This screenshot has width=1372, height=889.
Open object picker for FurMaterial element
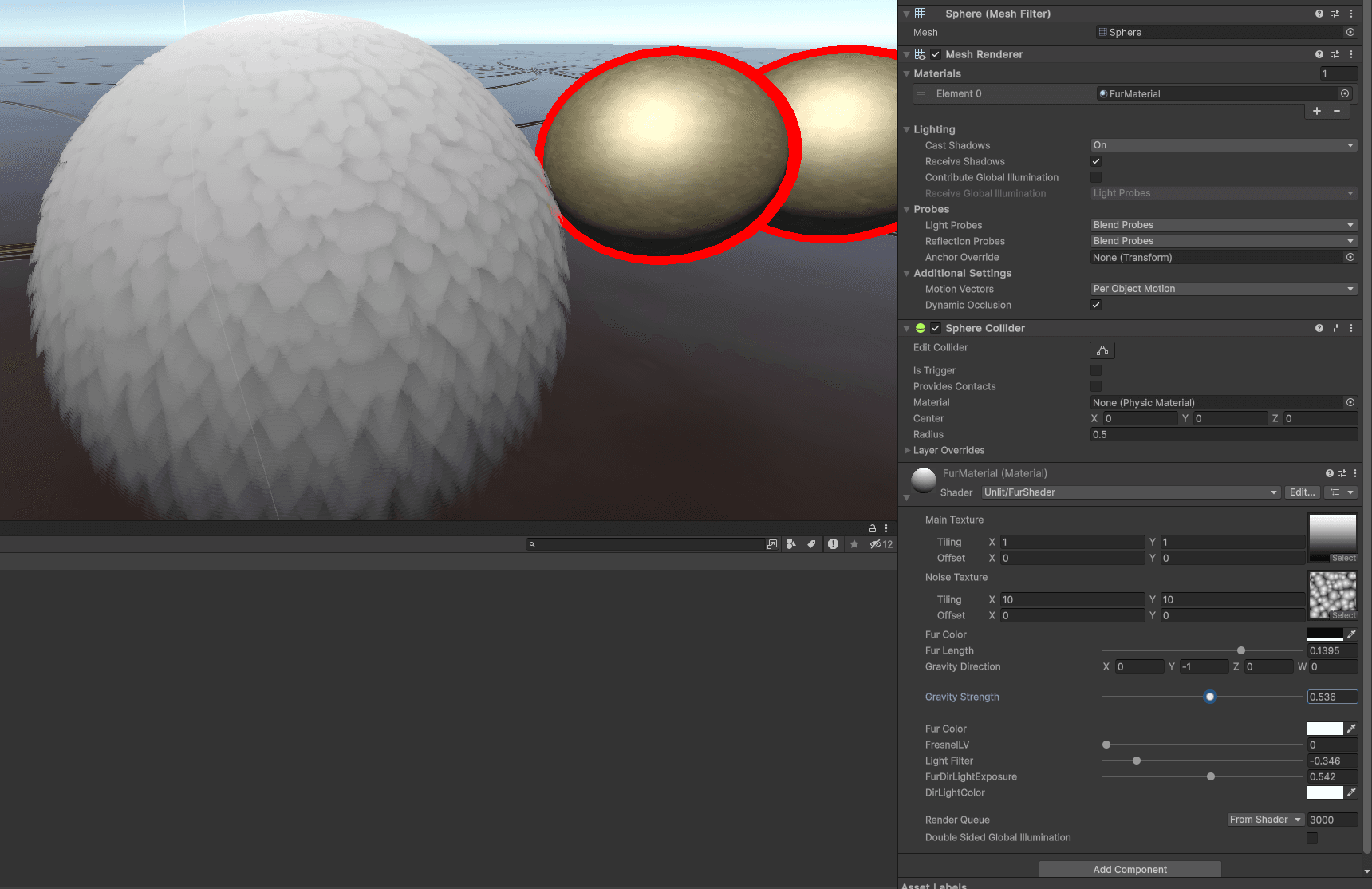1345,93
